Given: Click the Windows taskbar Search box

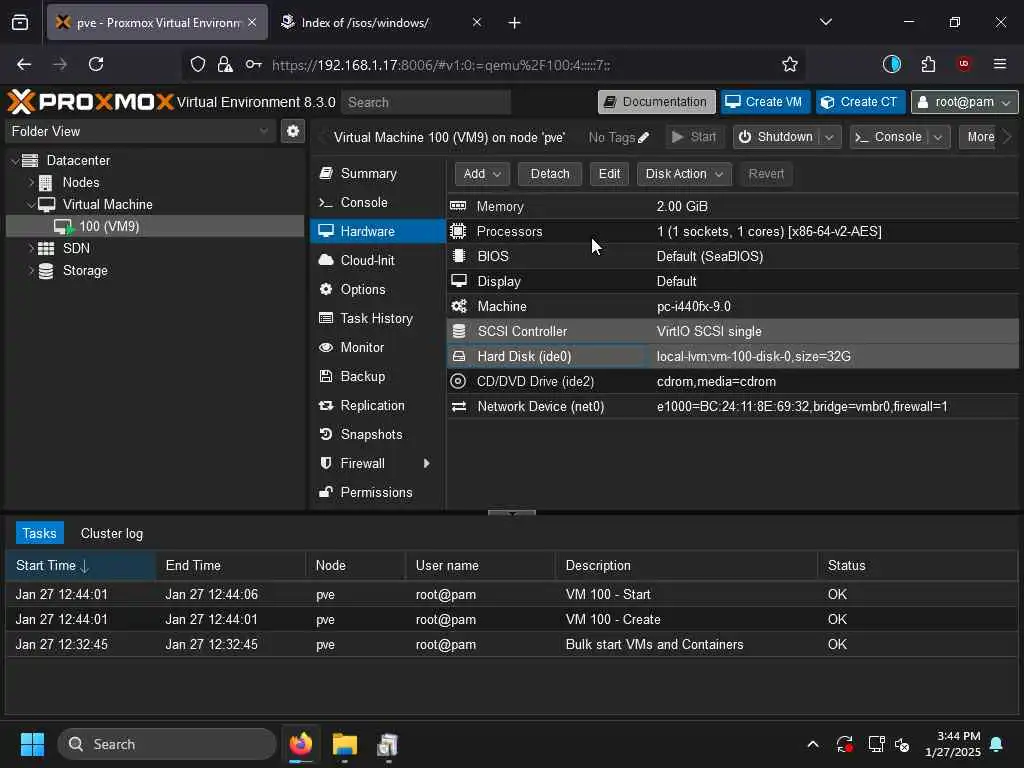Looking at the screenshot, I should 167,744.
